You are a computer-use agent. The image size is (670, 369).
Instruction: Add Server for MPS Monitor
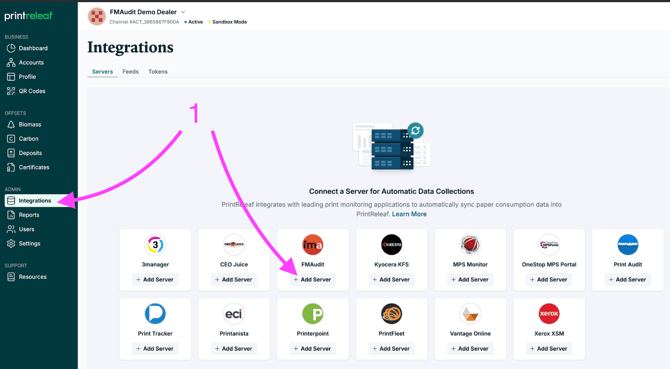[x=470, y=280]
